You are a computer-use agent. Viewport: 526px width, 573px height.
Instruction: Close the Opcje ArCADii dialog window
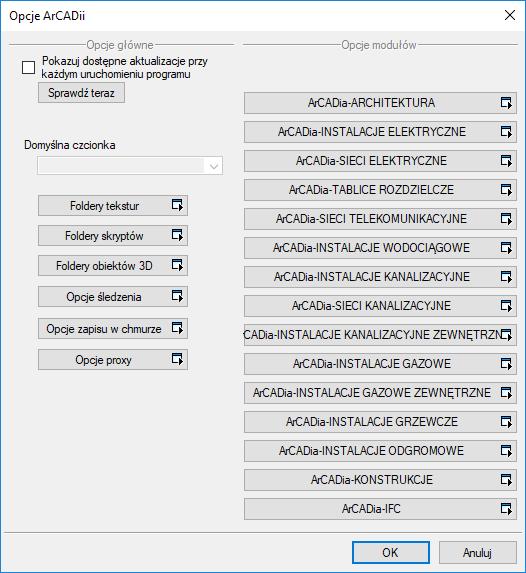tap(510, 15)
